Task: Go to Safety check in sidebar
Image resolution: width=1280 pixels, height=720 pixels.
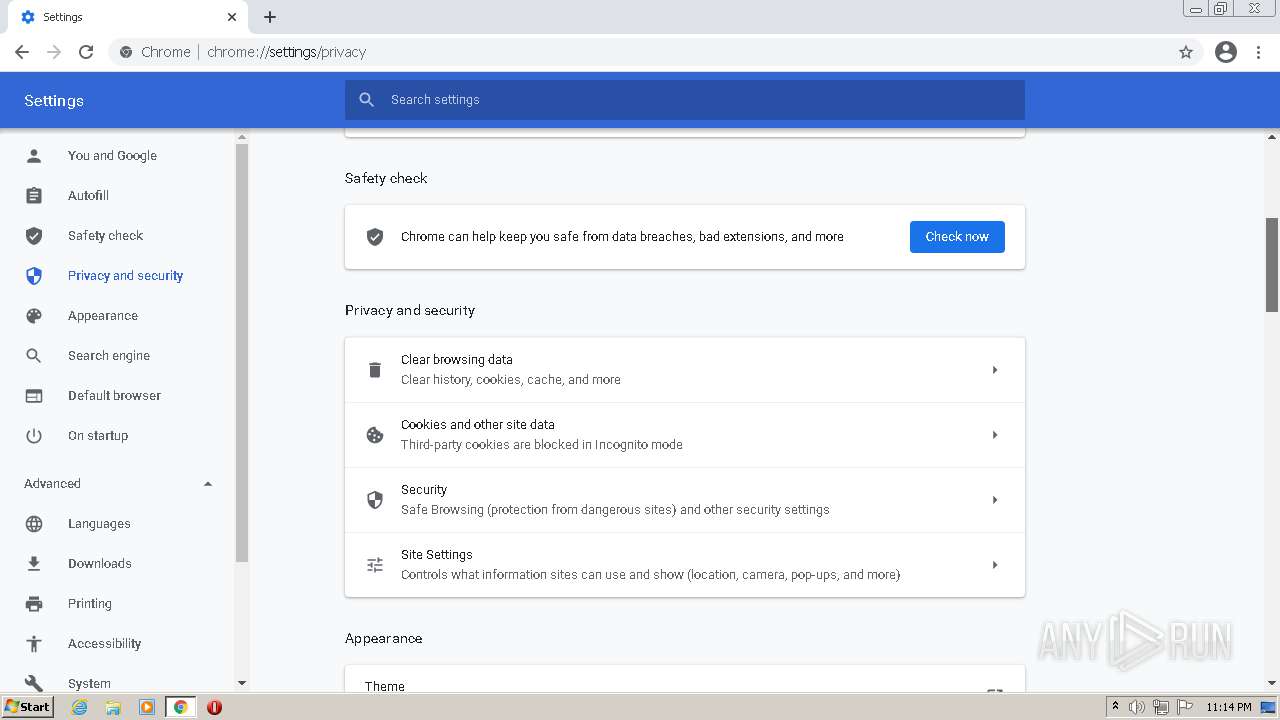Action: click(x=105, y=236)
